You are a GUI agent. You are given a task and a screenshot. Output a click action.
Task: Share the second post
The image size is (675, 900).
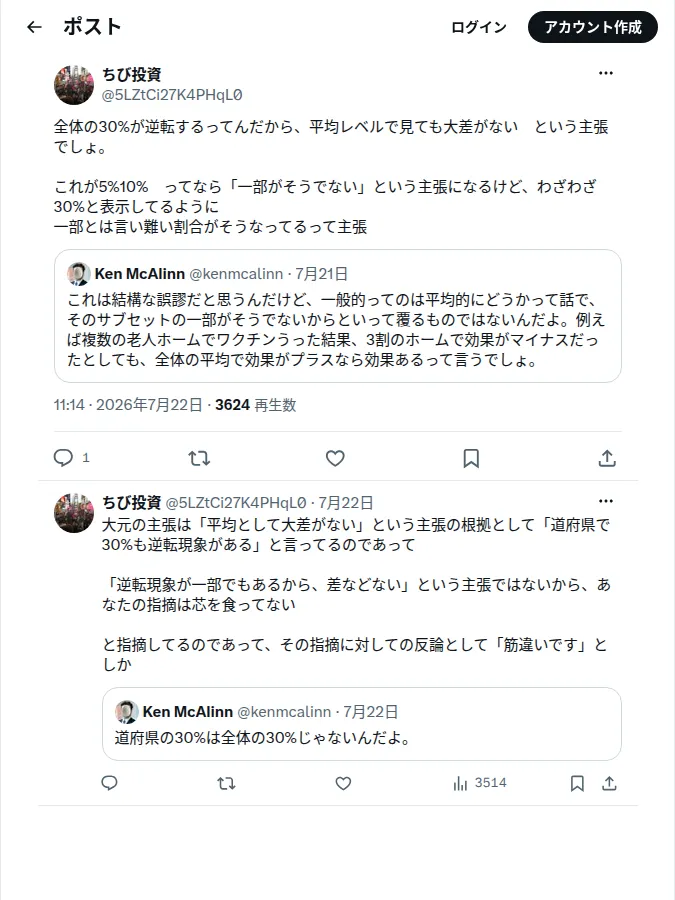610,783
